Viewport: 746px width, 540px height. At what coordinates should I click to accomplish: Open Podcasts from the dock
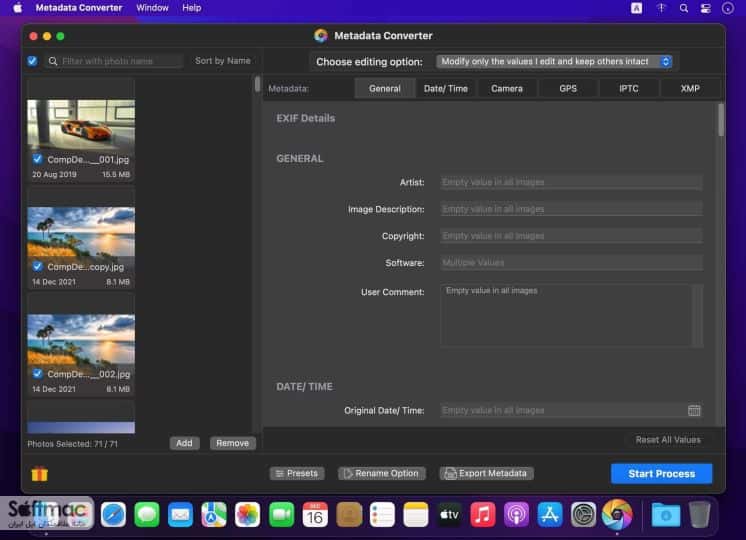tap(516, 514)
